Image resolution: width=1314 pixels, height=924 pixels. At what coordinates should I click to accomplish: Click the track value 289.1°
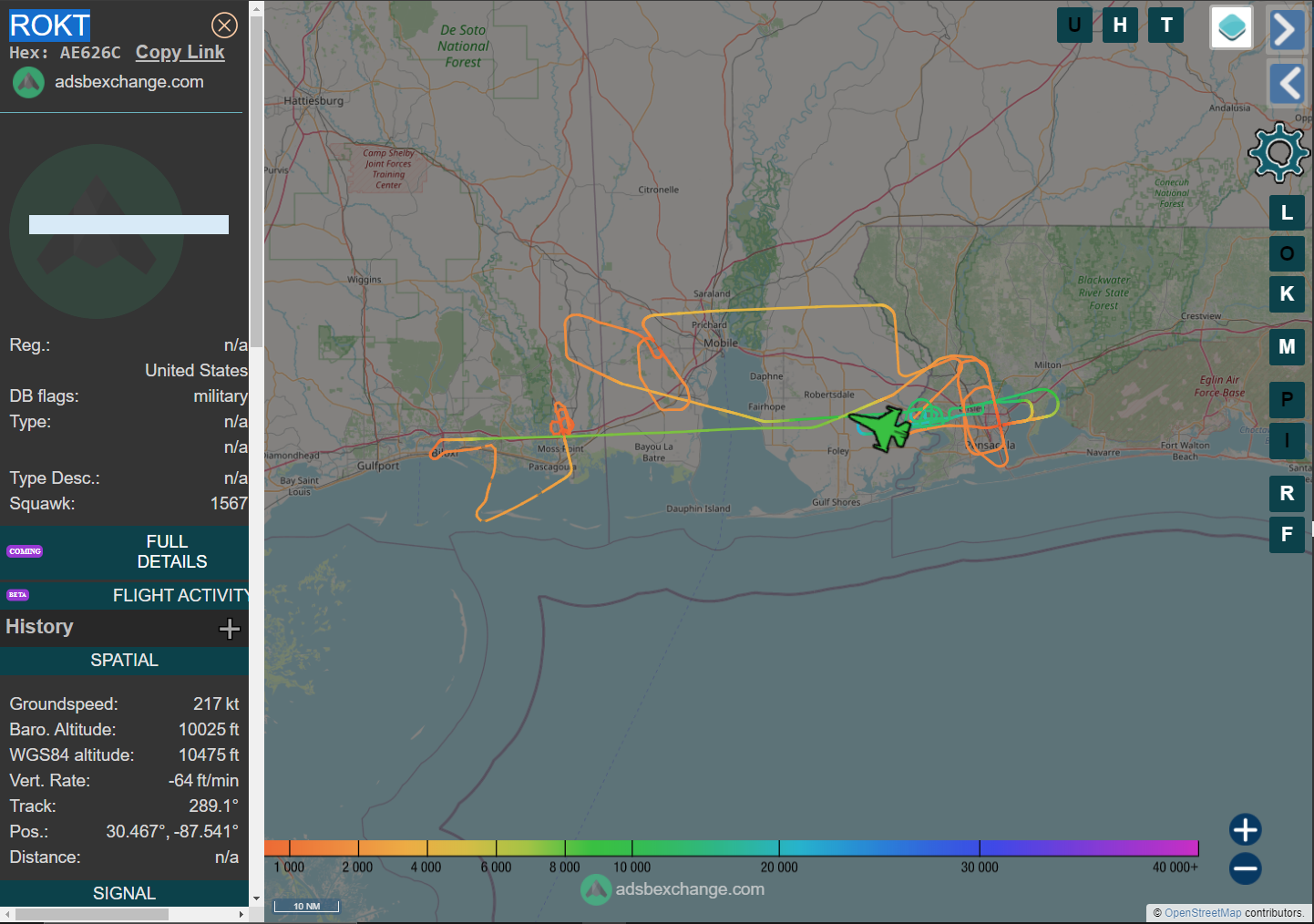[x=213, y=806]
